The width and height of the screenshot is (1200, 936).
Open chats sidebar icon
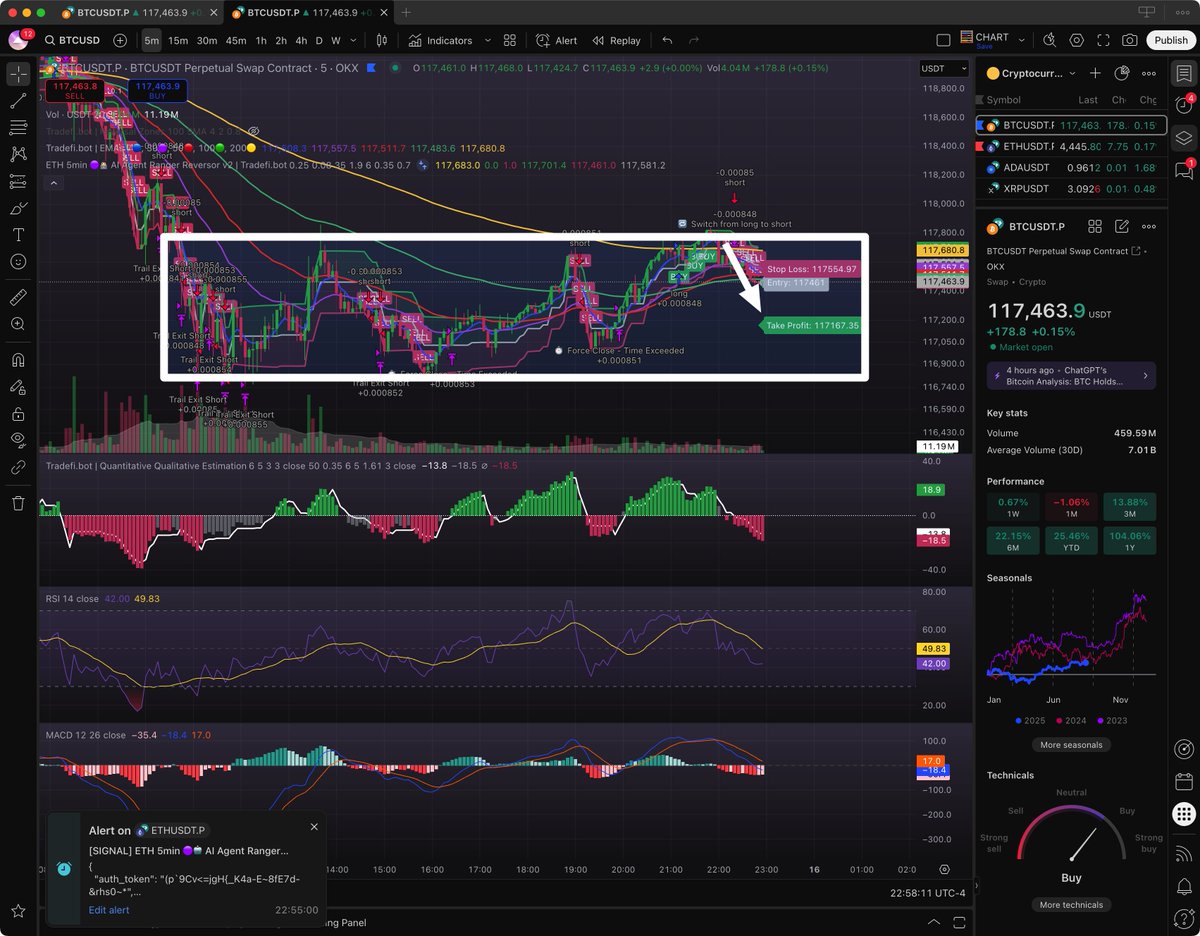click(1184, 170)
